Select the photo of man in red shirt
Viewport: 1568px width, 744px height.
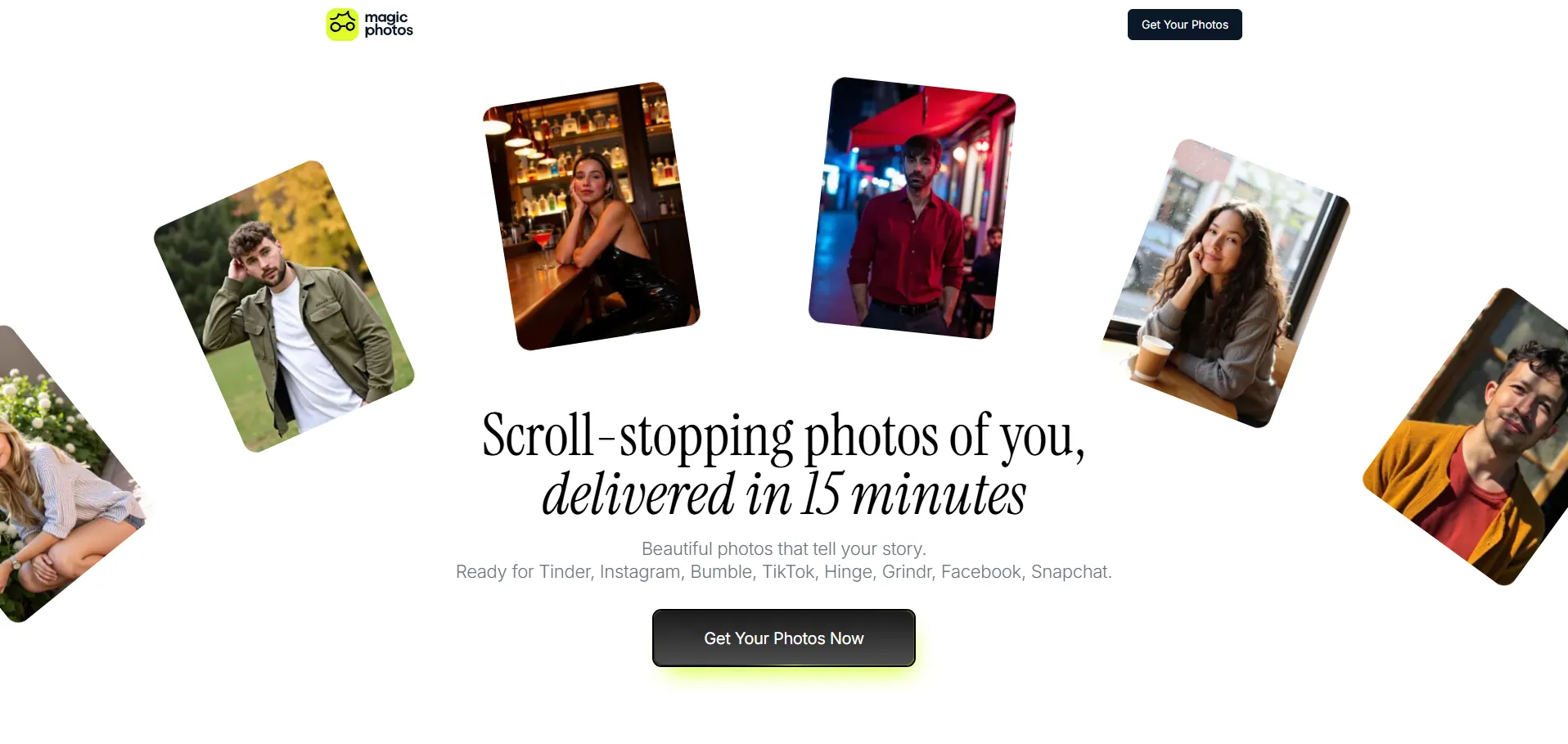(x=912, y=208)
